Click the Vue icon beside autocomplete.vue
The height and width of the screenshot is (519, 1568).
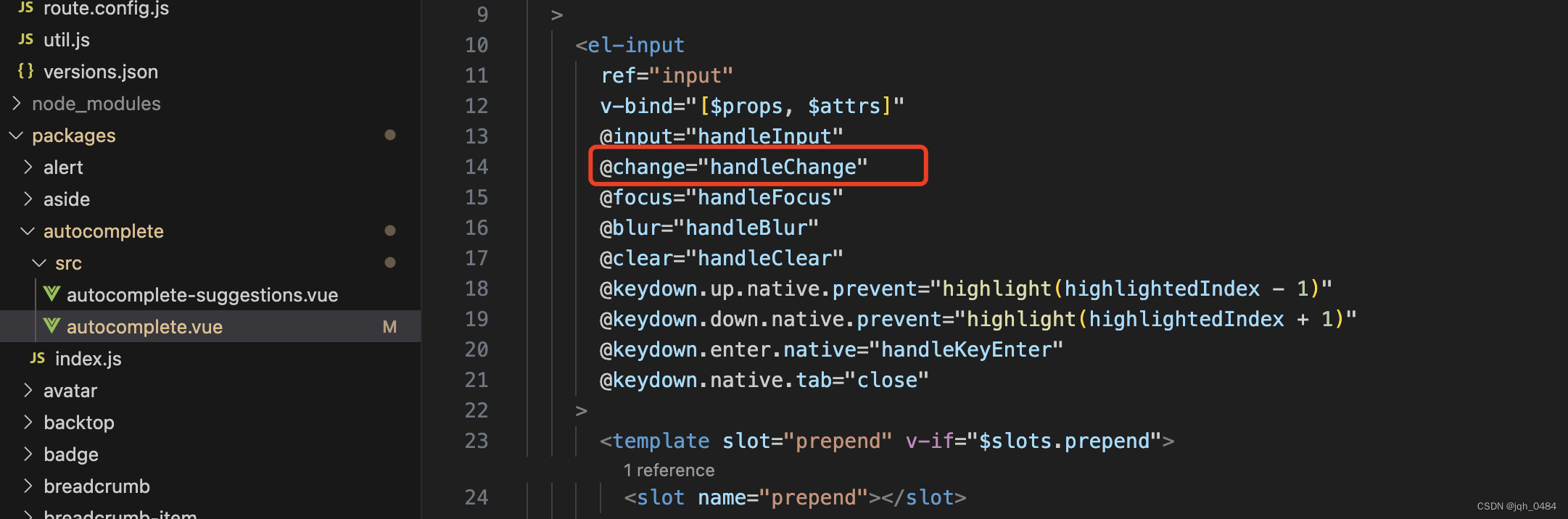click(x=51, y=326)
